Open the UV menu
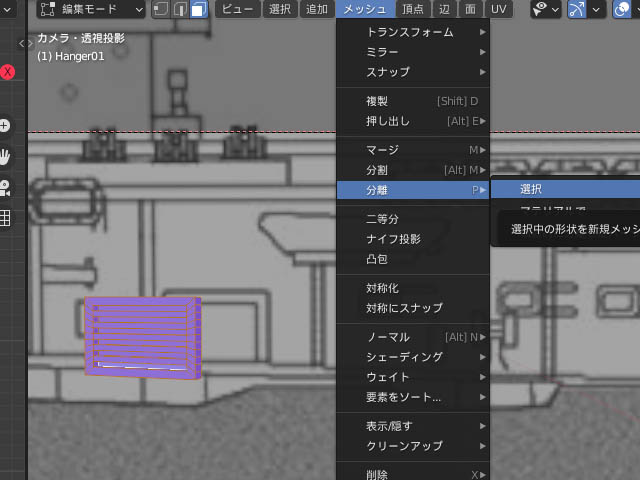640x480 pixels. click(x=498, y=9)
